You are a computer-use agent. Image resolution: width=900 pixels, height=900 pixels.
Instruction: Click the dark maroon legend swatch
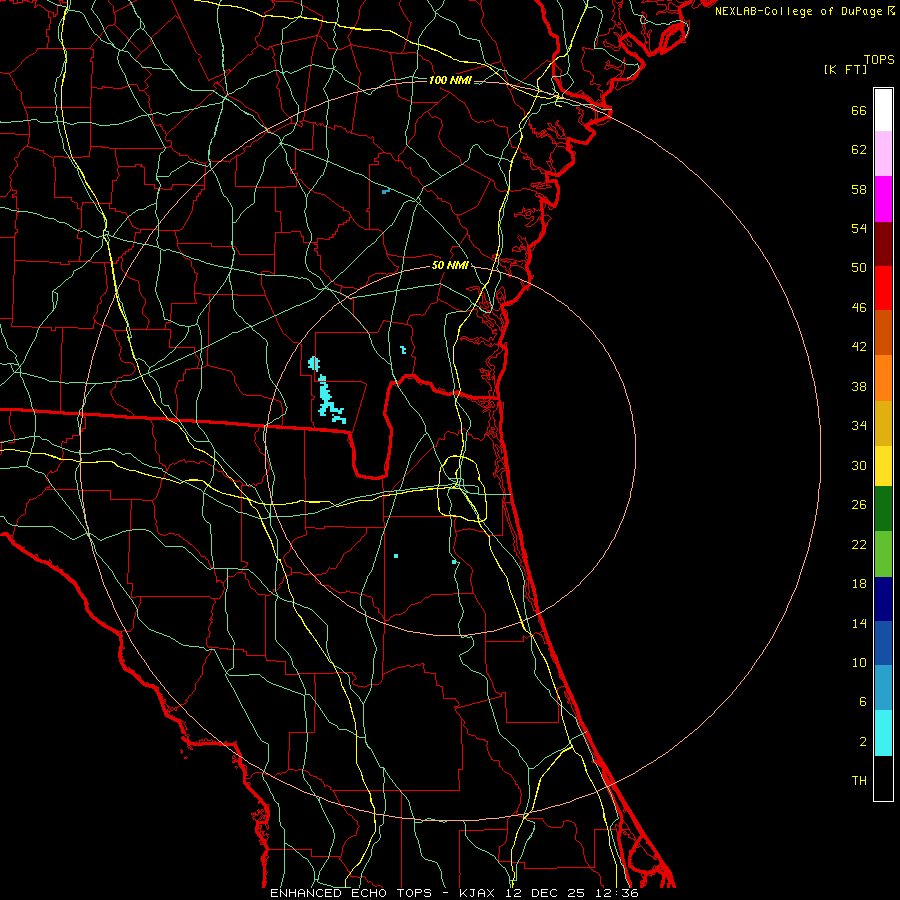[x=883, y=243]
